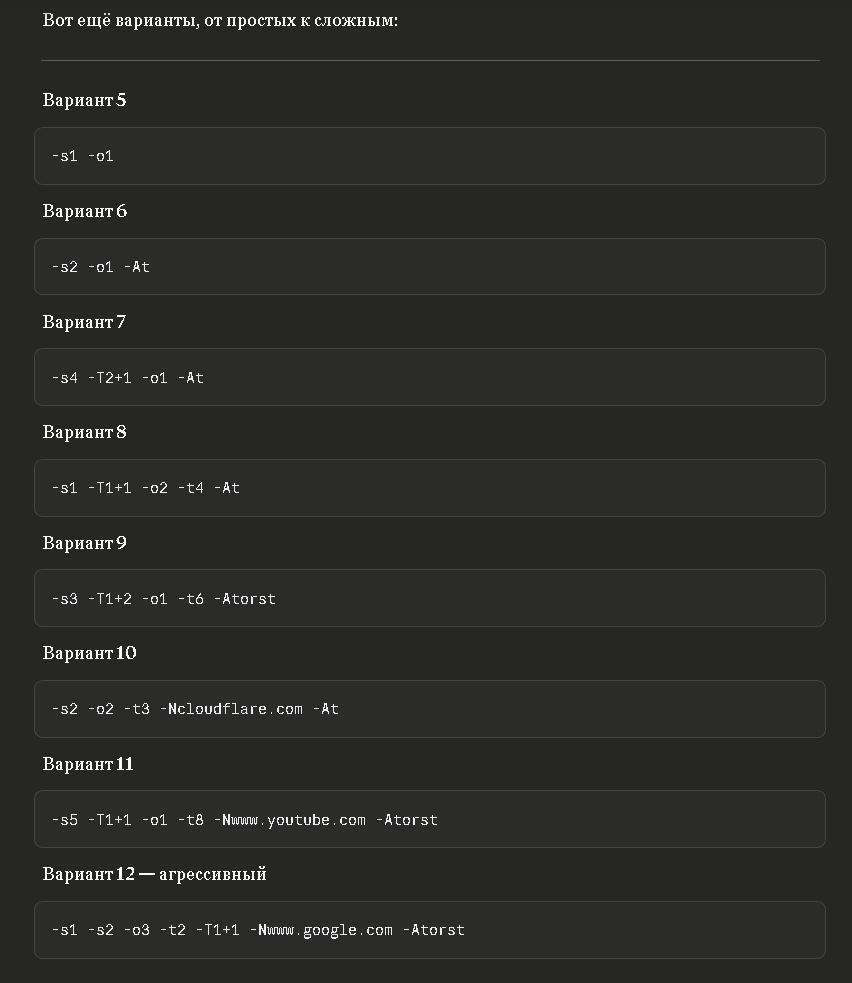Click the "cloudflare.com" text in the code
Image resolution: width=852 pixels, height=983 pixels.
(240, 709)
